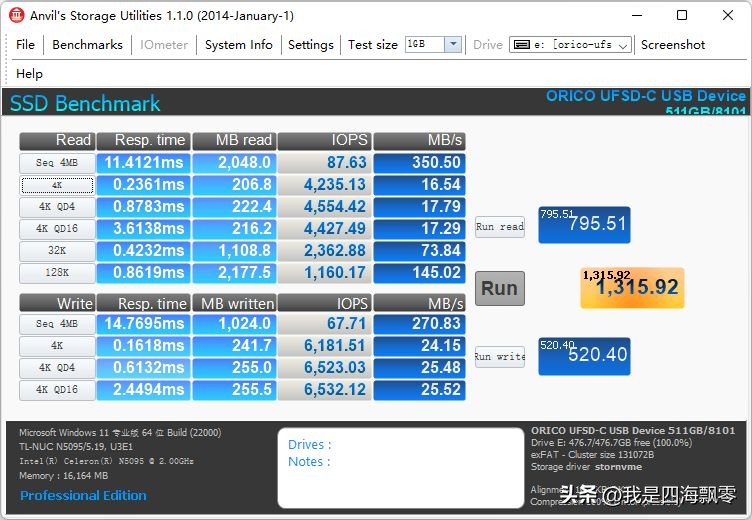The width and height of the screenshot is (752, 520).
Task: Click the Screenshot menu item
Action: [673, 45]
